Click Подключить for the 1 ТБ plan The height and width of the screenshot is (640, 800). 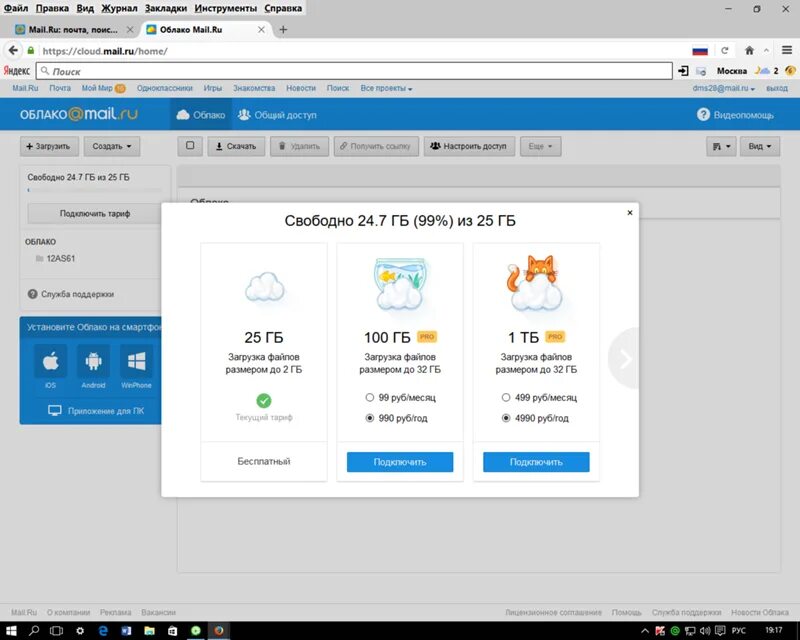pyautogui.click(x=536, y=462)
